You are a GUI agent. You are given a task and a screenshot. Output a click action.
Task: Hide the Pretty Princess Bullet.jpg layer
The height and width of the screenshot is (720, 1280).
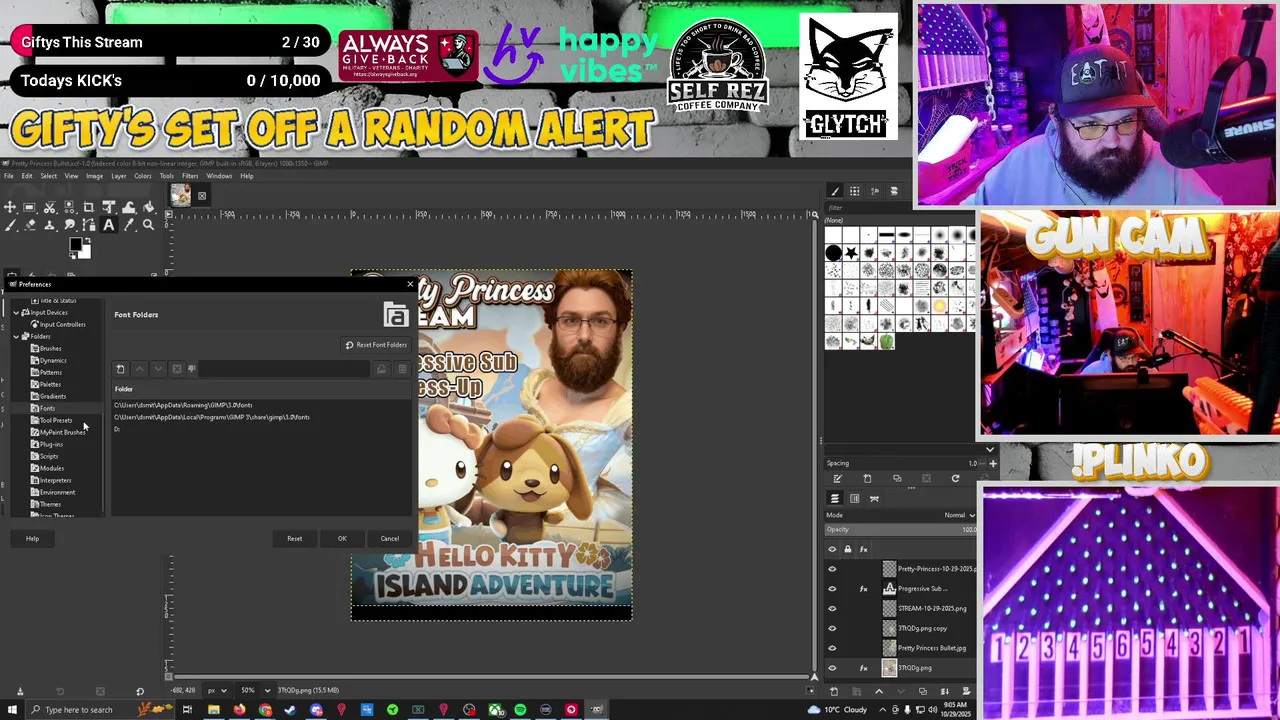click(832, 648)
